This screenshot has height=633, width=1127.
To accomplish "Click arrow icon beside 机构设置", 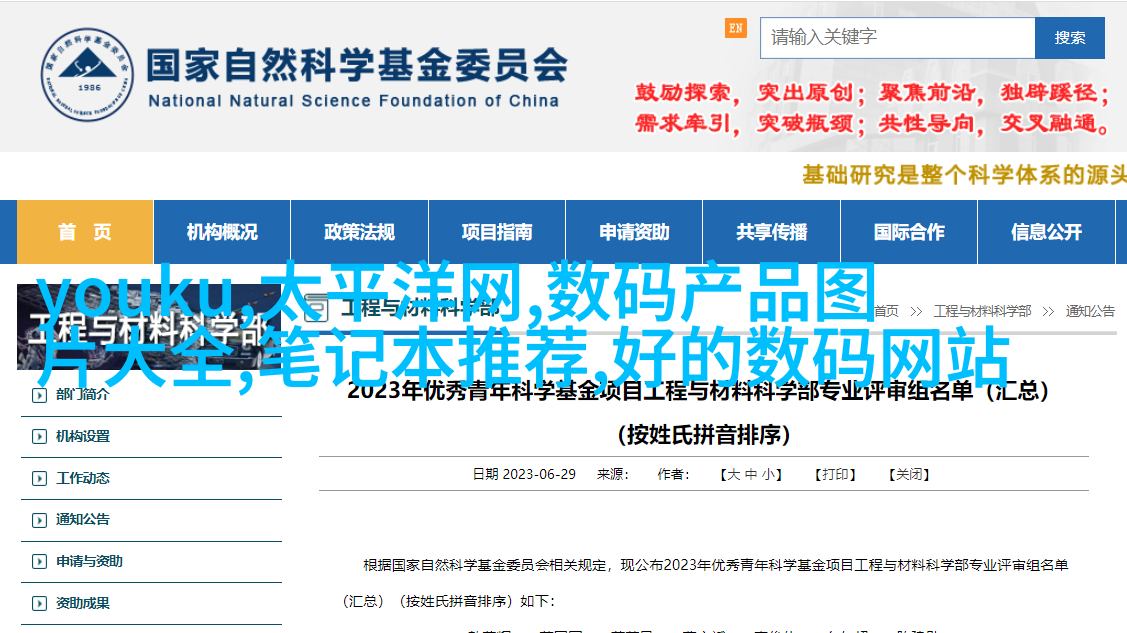I will click(x=39, y=437).
